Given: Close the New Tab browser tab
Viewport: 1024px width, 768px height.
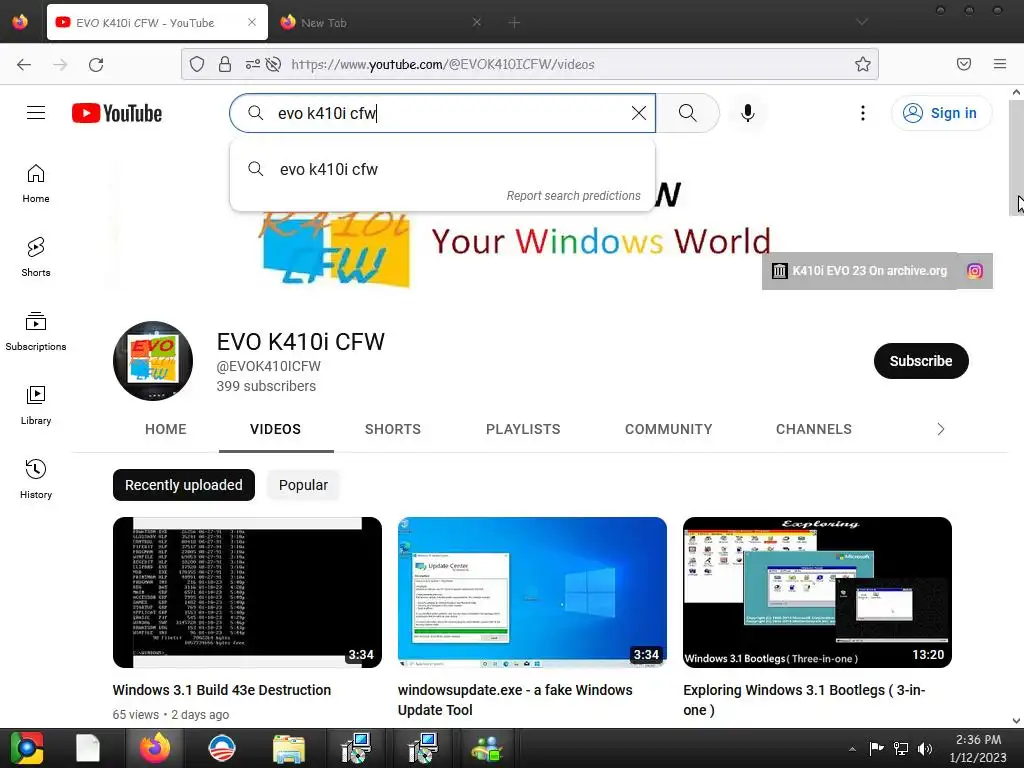Looking at the screenshot, I should click(x=477, y=22).
